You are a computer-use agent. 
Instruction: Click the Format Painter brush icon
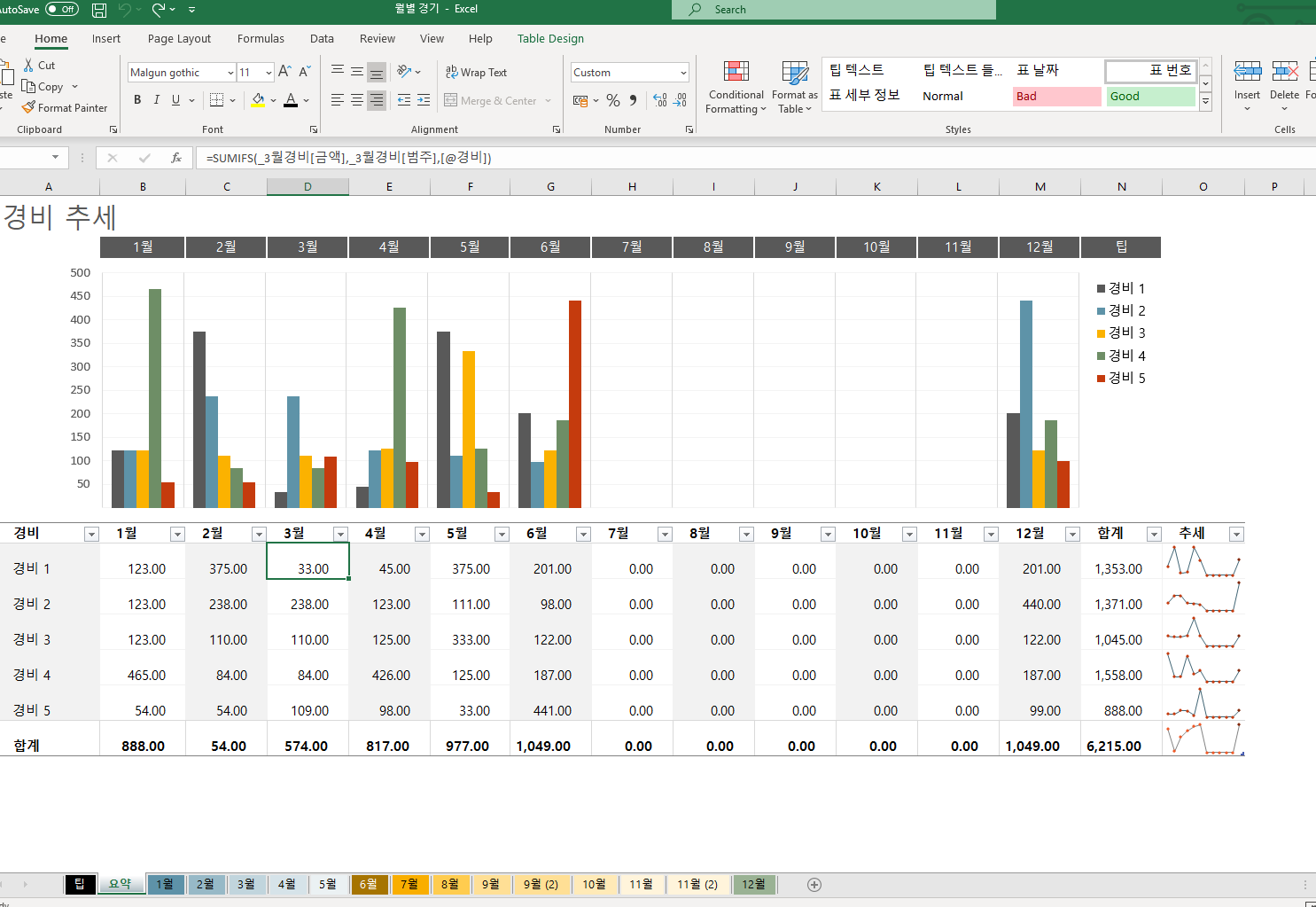[x=28, y=107]
